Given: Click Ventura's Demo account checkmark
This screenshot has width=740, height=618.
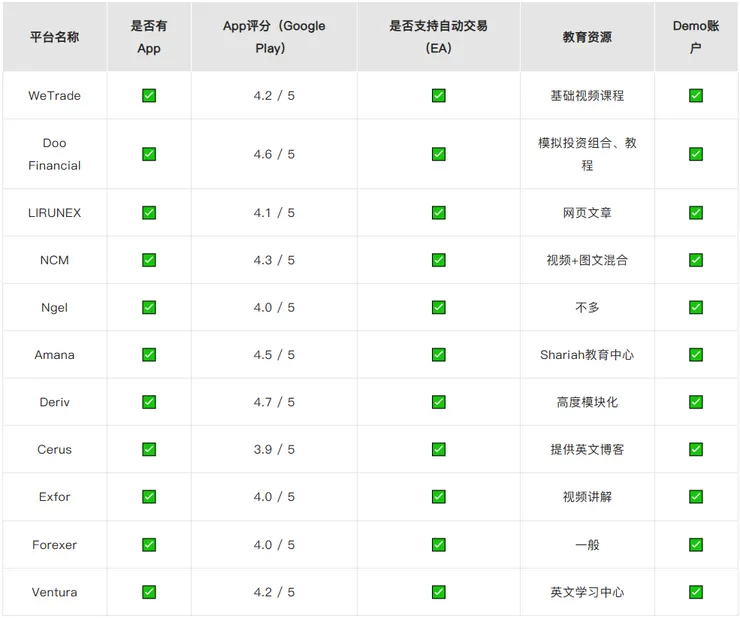Looking at the screenshot, I should pyautogui.click(x=696, y=592).
